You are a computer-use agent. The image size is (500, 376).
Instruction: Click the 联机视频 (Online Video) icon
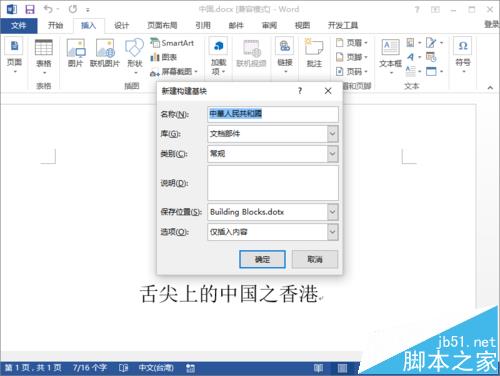[251, 53]
